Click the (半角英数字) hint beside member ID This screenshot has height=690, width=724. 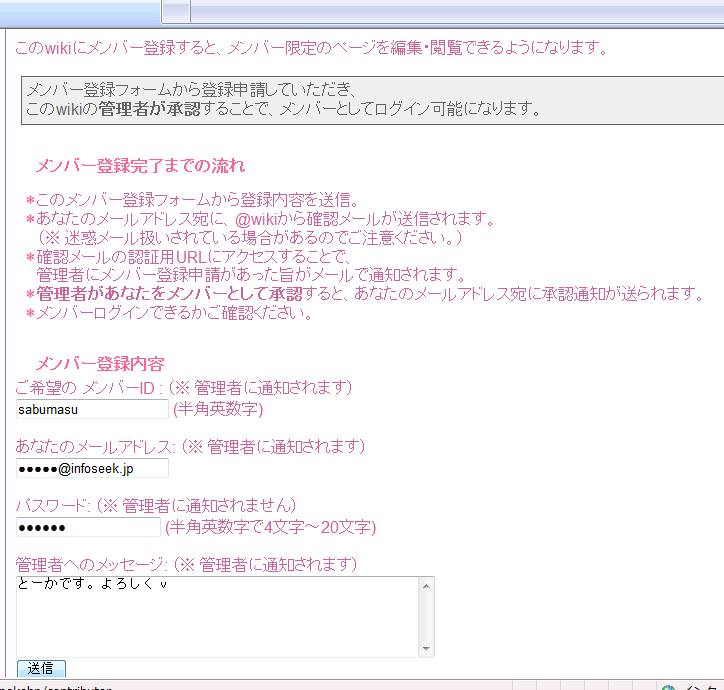[x=218, y=409]
